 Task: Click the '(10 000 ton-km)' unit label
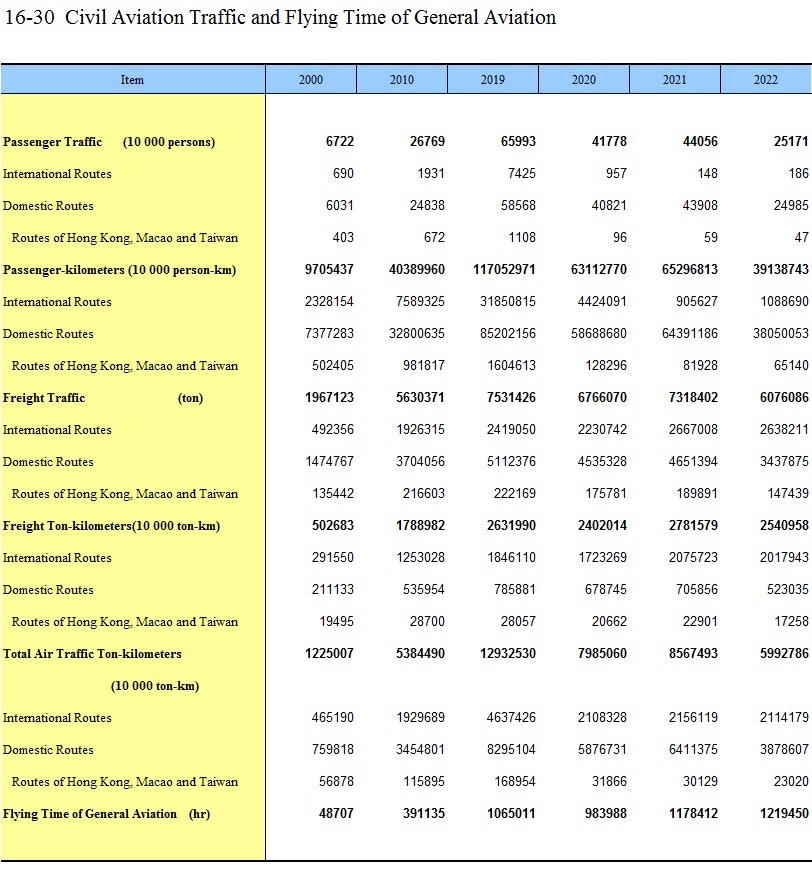pos(155,686)
